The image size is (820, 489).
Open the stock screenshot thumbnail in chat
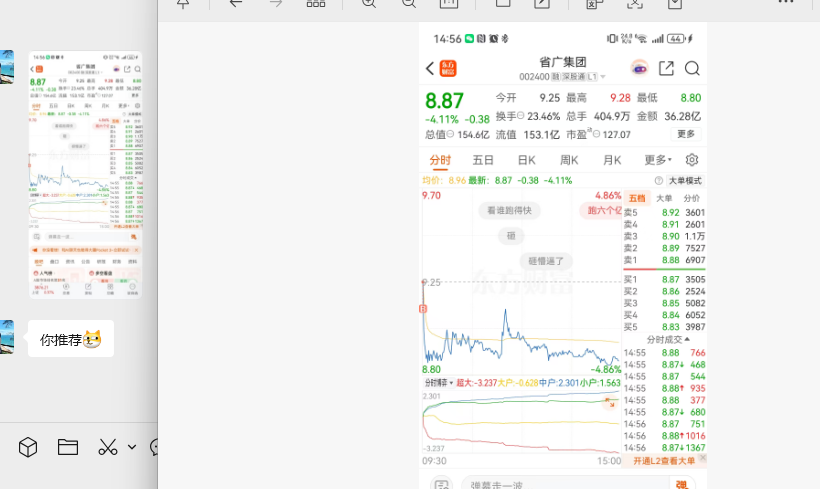pos(85,175)
